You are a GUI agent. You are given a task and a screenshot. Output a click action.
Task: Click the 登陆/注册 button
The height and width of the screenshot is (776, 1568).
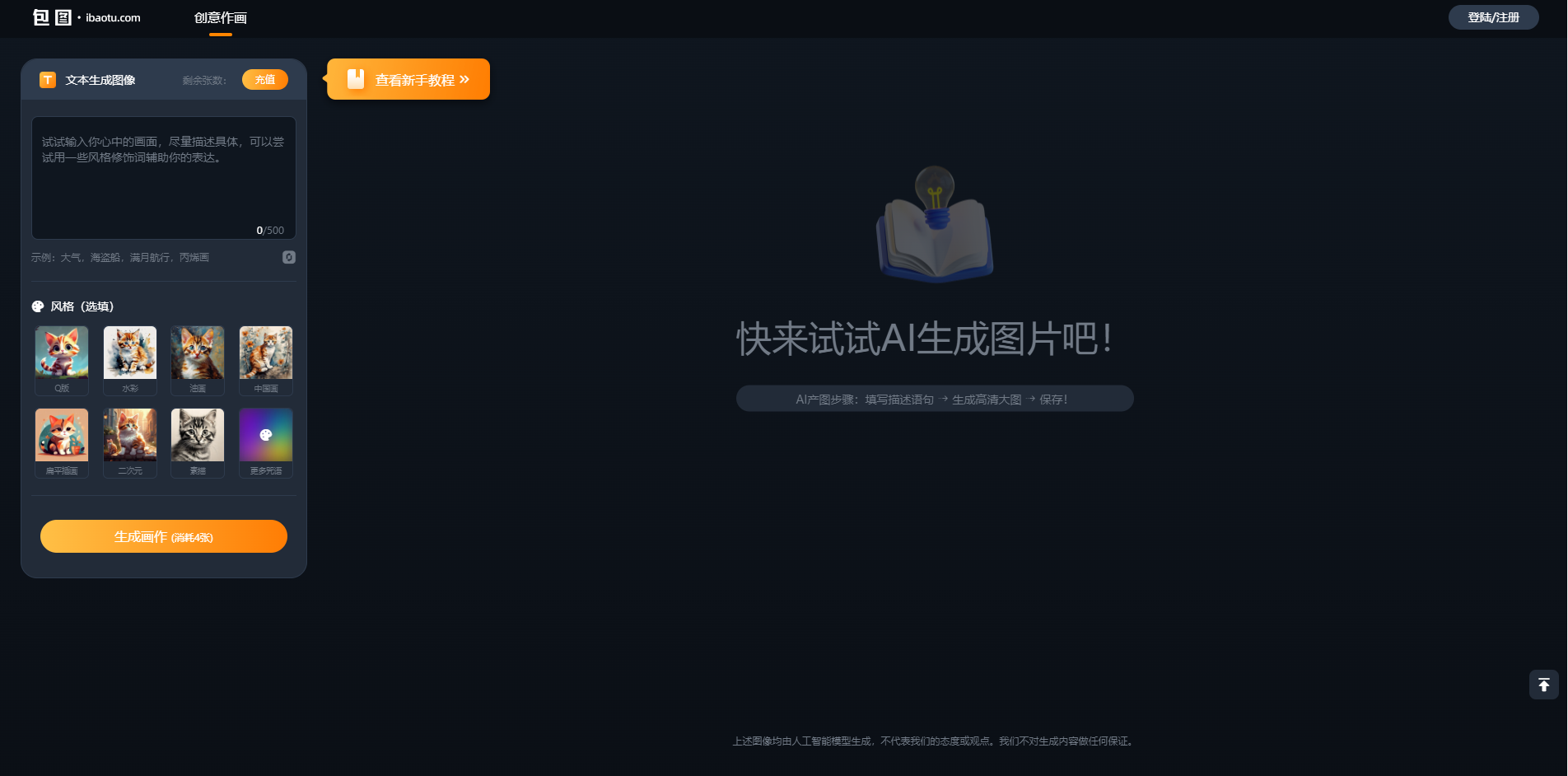pyautogui.click(x=1492, y=17)
